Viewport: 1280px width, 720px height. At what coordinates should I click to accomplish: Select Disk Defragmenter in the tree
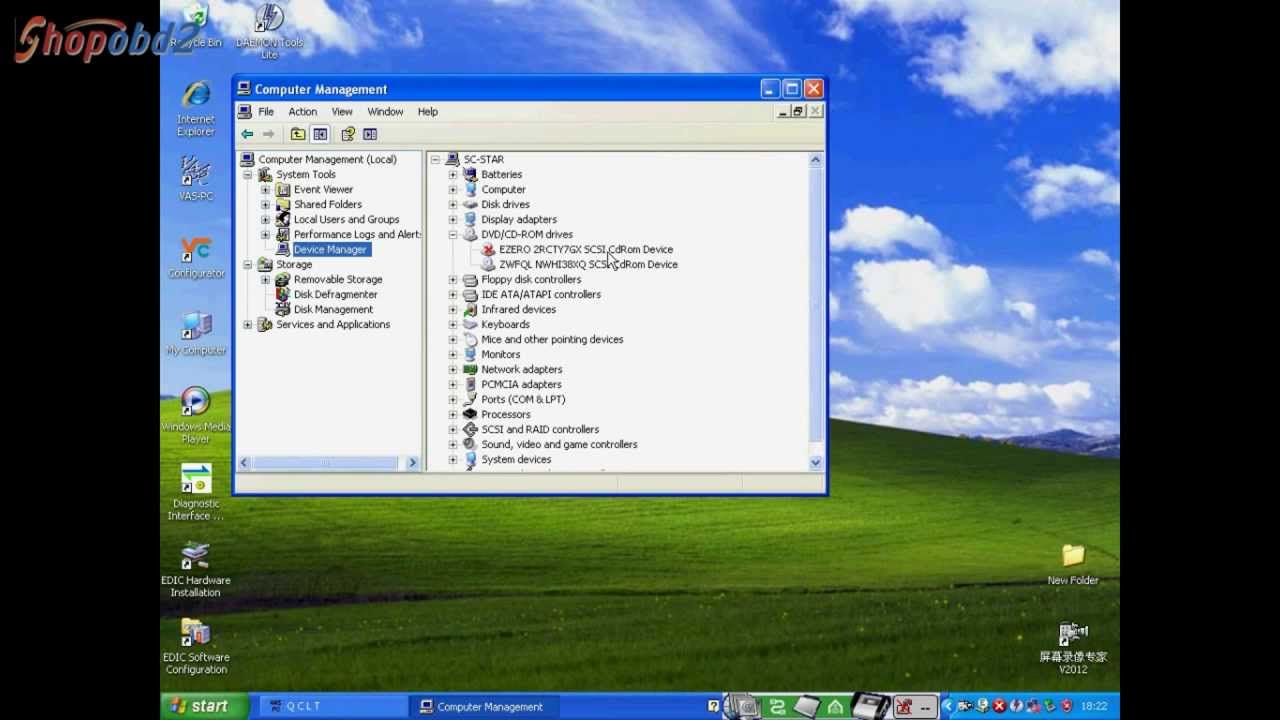pyautogui.click(x=335, y=294)
